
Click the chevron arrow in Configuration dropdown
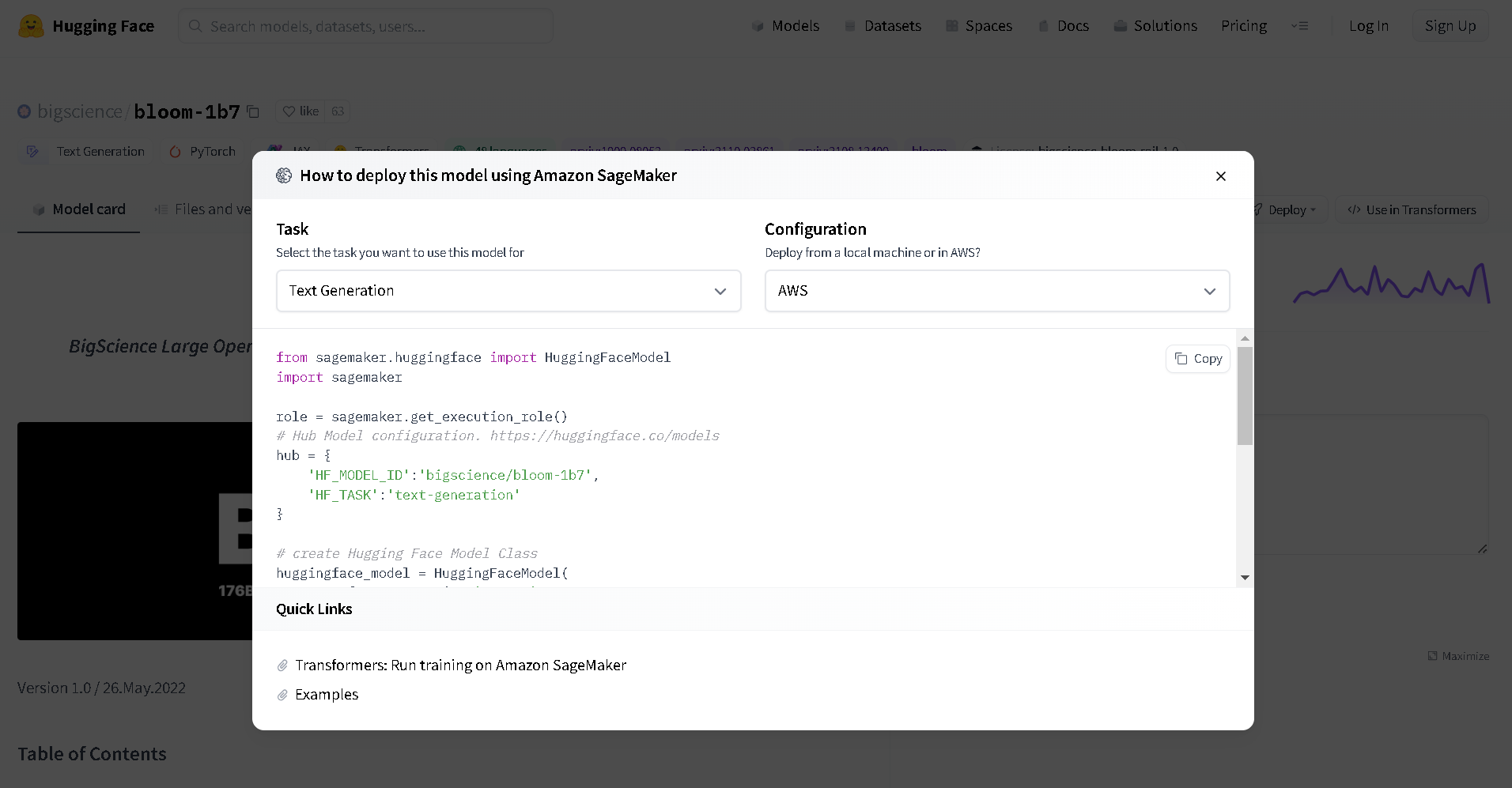[1209, 292]
